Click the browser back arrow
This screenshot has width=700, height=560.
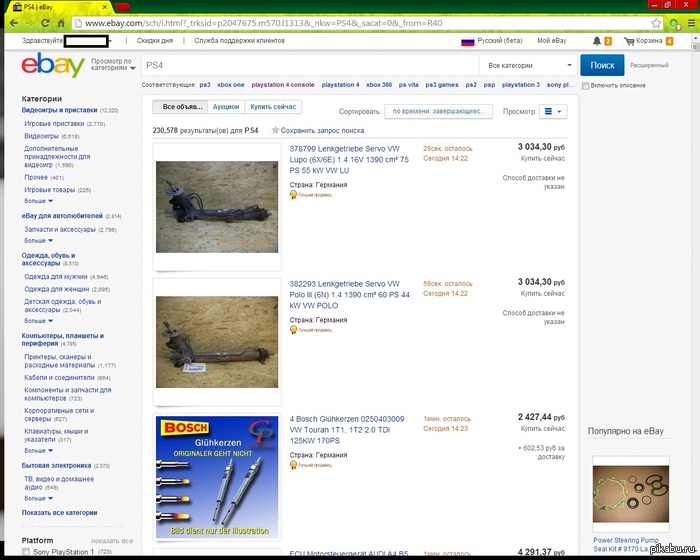click(15, 22)
